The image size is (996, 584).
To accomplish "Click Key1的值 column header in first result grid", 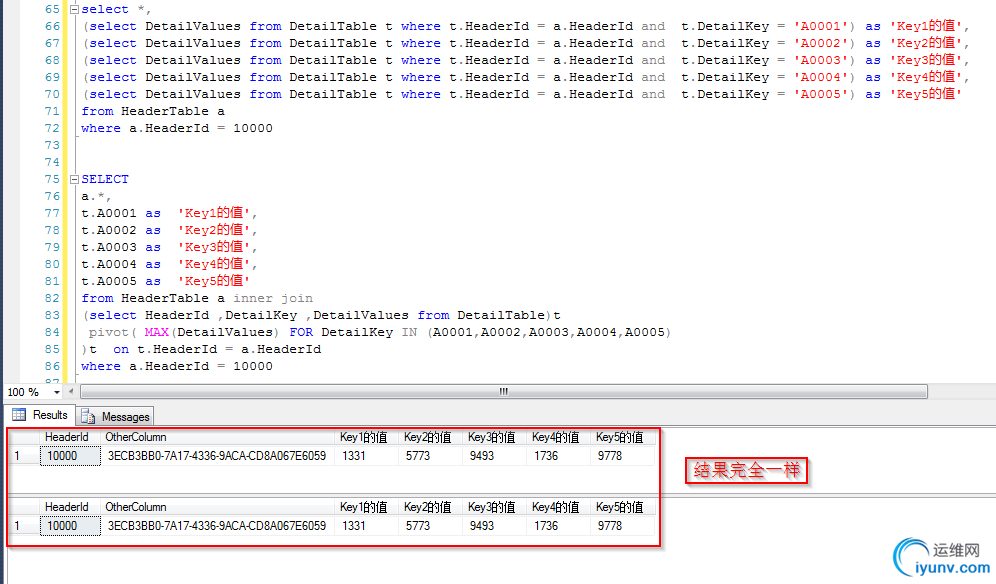I will [x=367, y=437].
